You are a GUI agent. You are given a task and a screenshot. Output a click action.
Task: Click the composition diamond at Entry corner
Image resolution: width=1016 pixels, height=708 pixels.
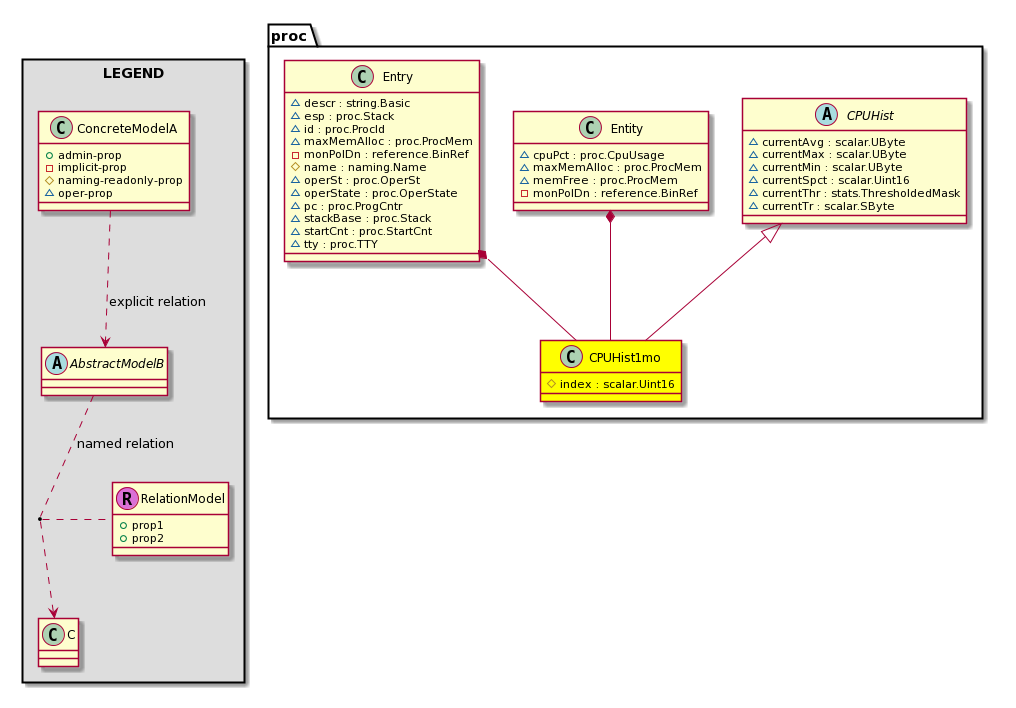[x=482, y=255]
